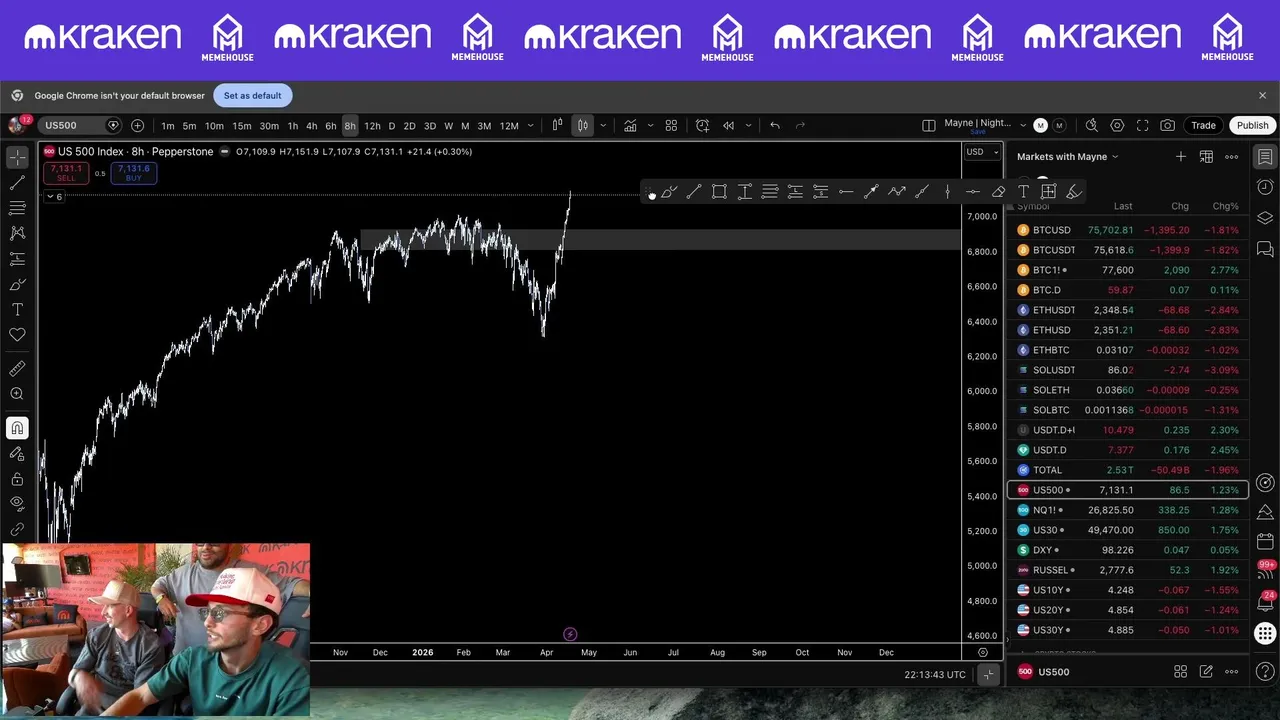Undo the last chart action
The width and height of the screenshot is (1280, 720).
click(774, 126)
